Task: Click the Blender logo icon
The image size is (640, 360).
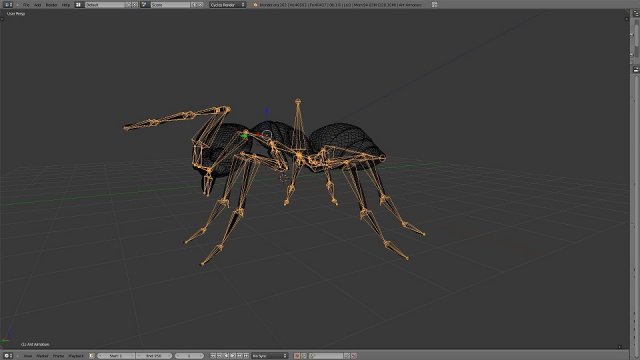Action: click(256, 5)
